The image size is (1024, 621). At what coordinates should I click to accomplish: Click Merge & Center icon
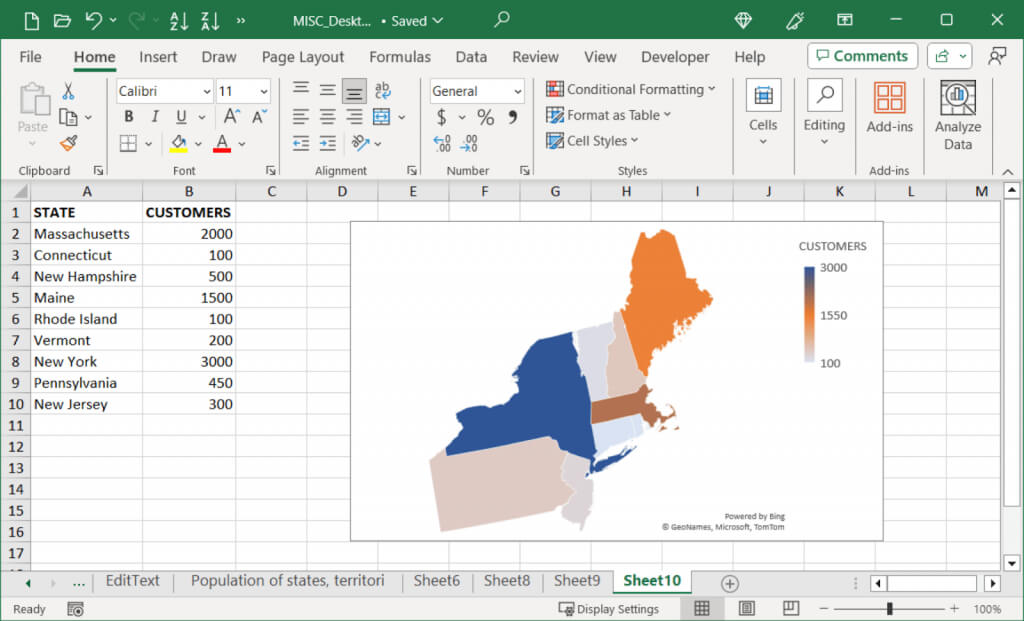(381, 117)
